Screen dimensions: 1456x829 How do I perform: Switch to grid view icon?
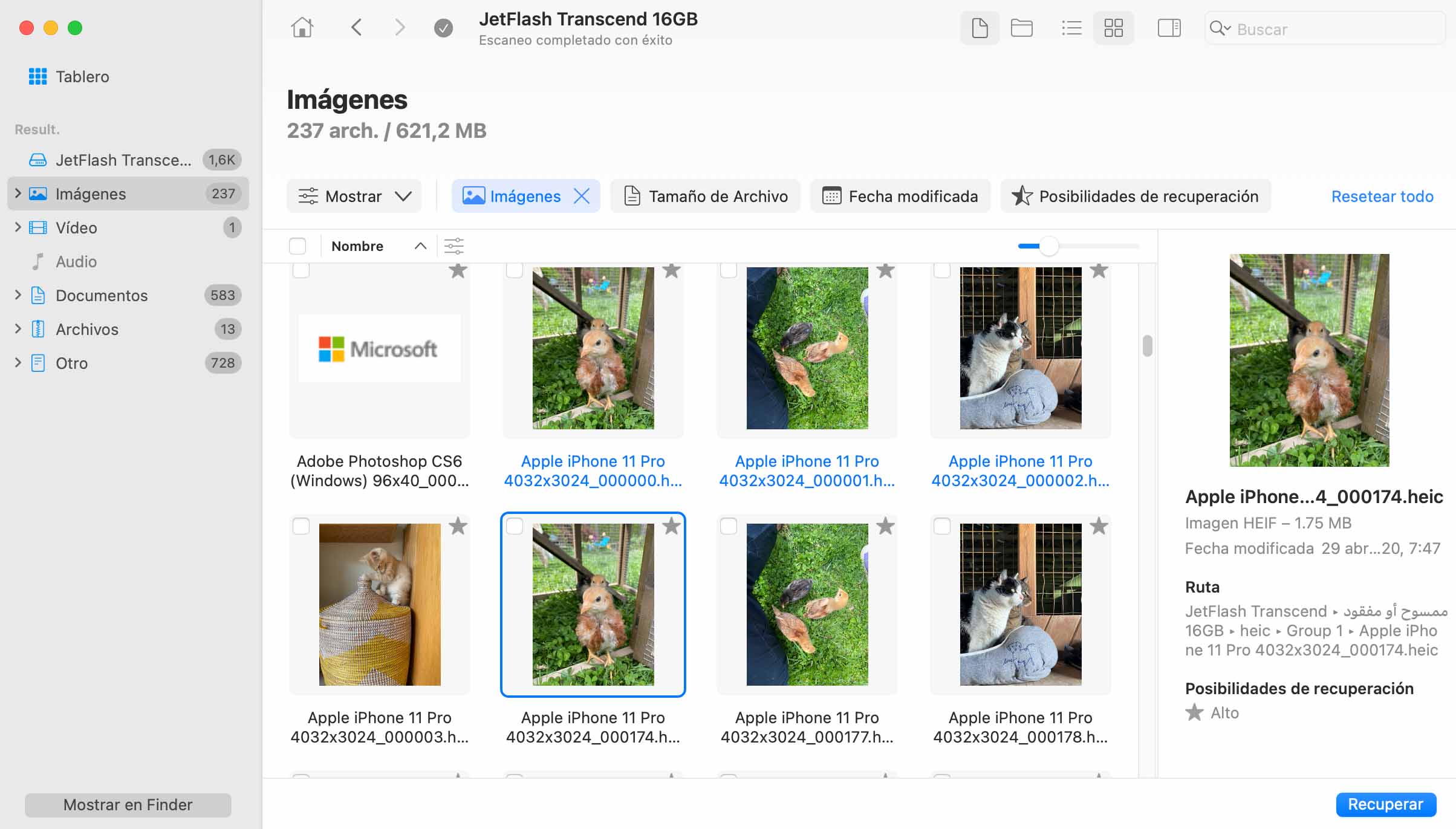(1113, 28)
